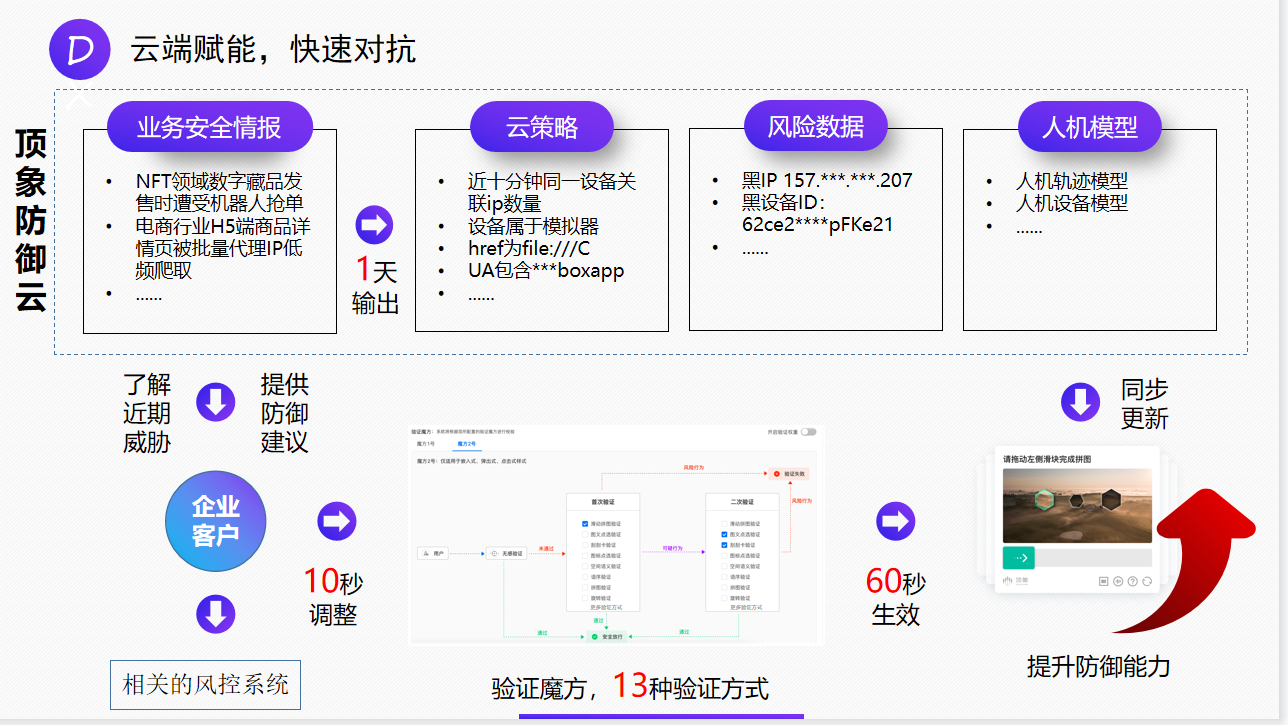The width and height of the screenshot is (1288, 725).
Task: Click the captcha keyboard-style icon
Action: (x=1104, y=581)
